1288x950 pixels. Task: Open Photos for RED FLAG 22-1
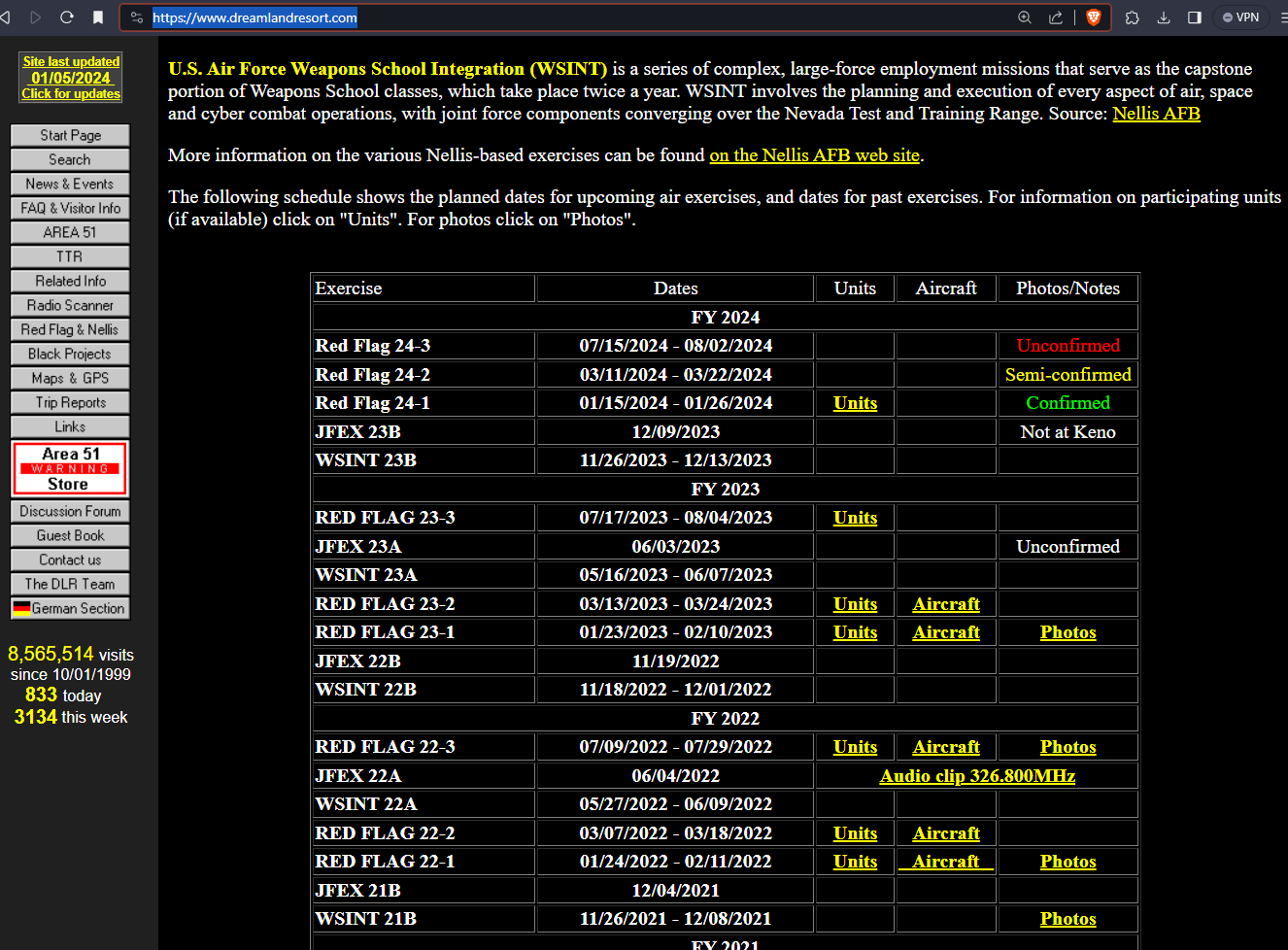click(x=1068, y=862)
